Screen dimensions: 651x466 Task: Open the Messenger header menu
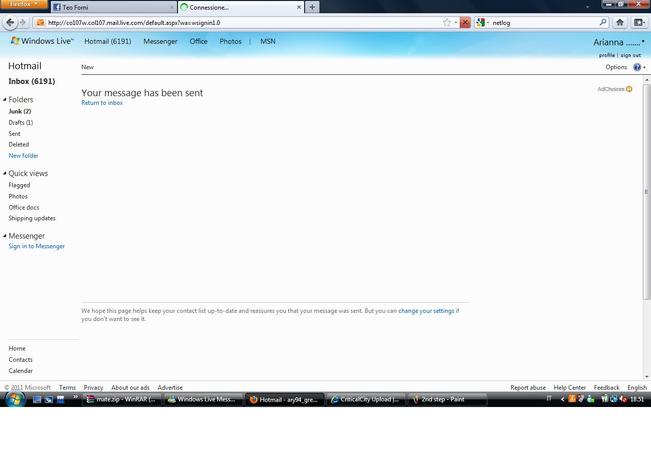pos(160,41)
